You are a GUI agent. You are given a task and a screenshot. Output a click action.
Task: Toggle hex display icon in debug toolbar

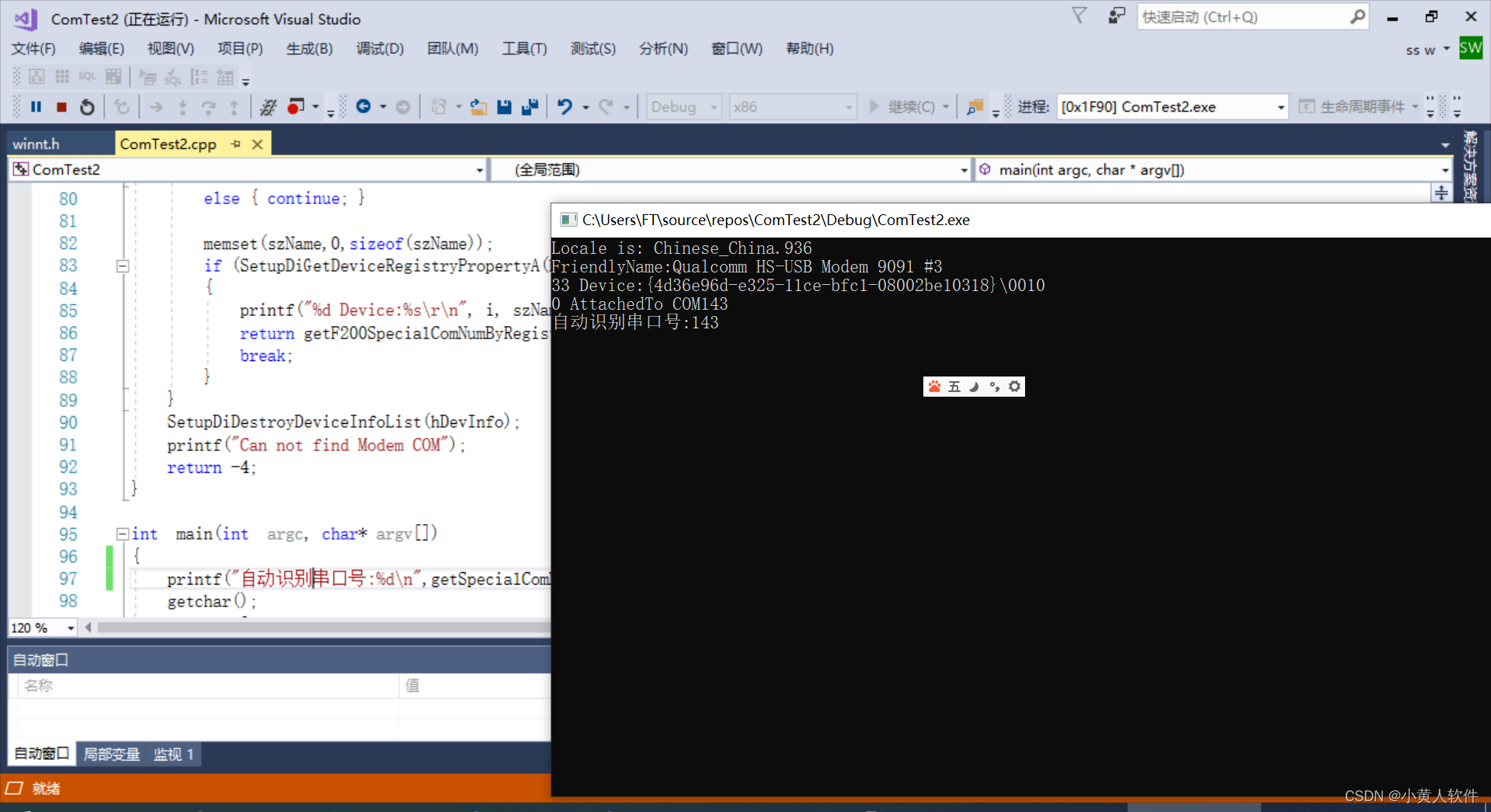pyautogui.click(x=269, y=107)
